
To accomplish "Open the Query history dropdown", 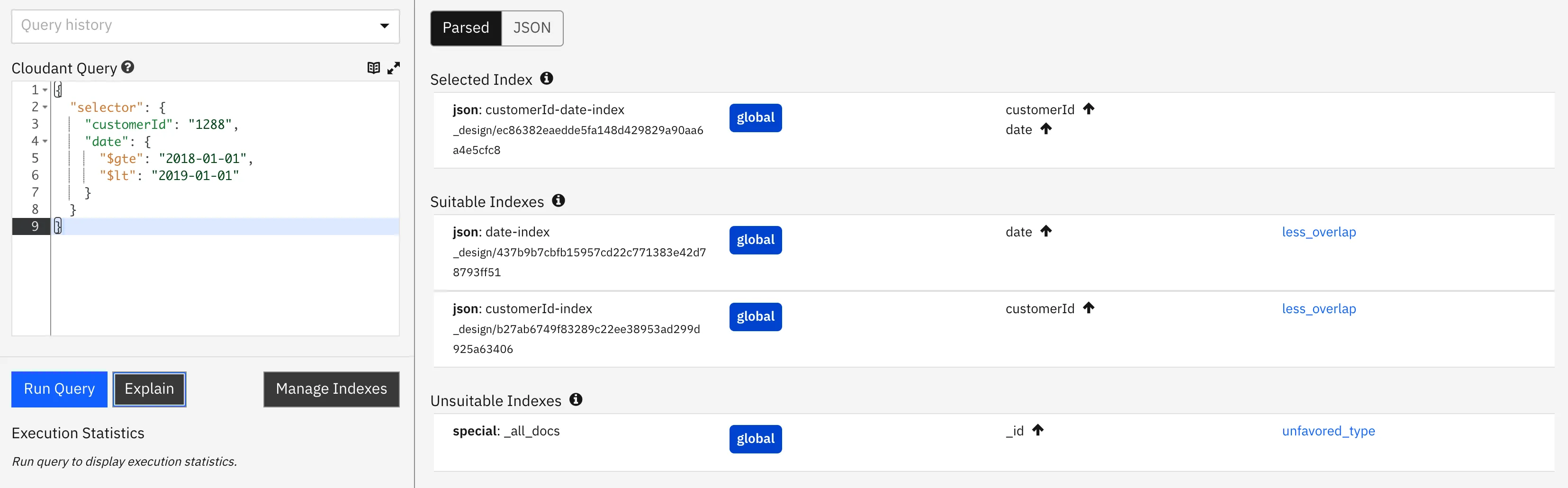I will pyautogui.click(x=205, y=26).
